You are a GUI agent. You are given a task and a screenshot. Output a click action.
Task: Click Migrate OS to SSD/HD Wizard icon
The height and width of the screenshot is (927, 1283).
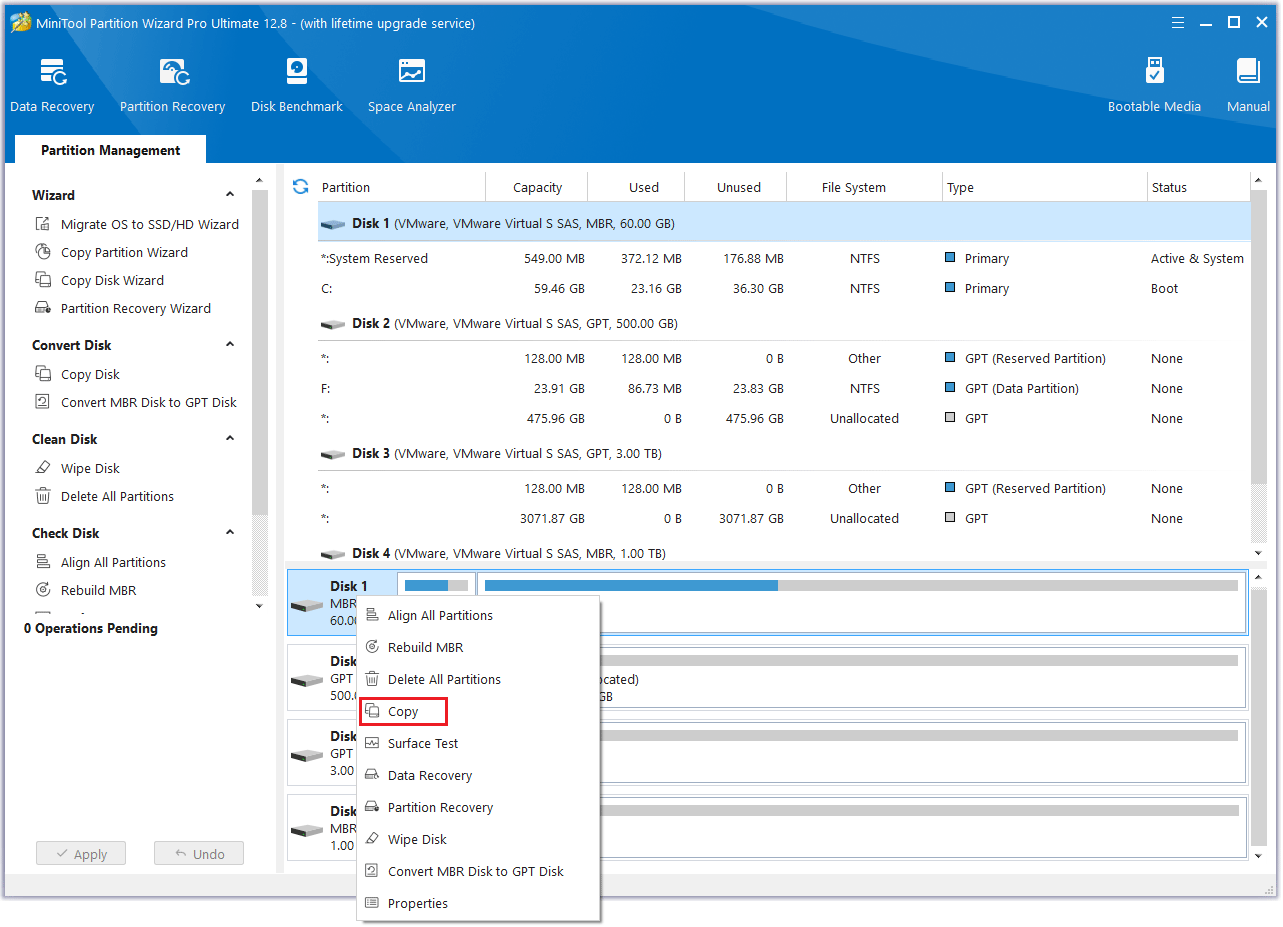pyautogui.click(x=43, y=224)
